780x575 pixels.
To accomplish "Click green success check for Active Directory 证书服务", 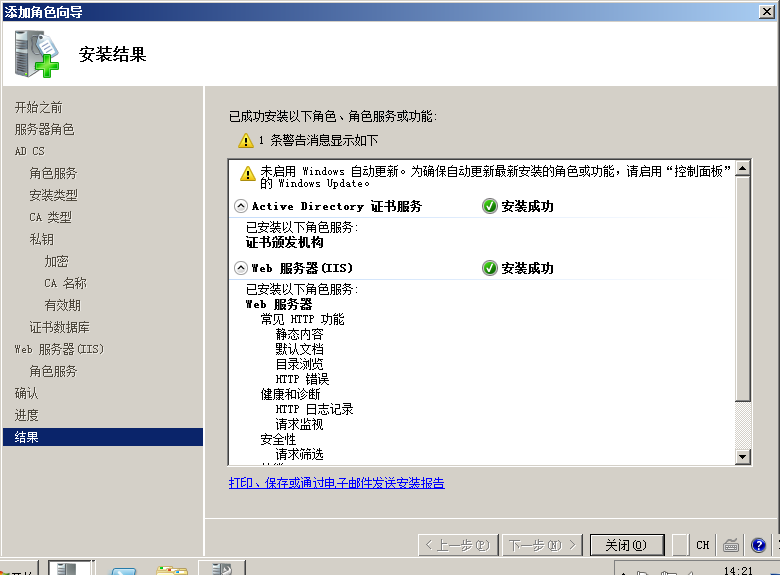I will pos(489,206).
